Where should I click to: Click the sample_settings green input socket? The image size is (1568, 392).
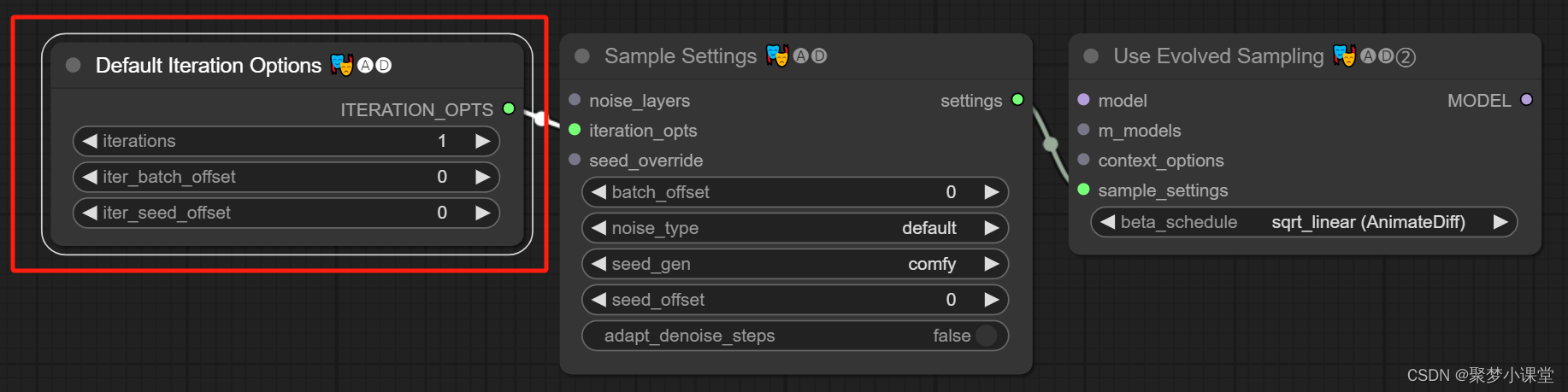[x=1083, y=190]
